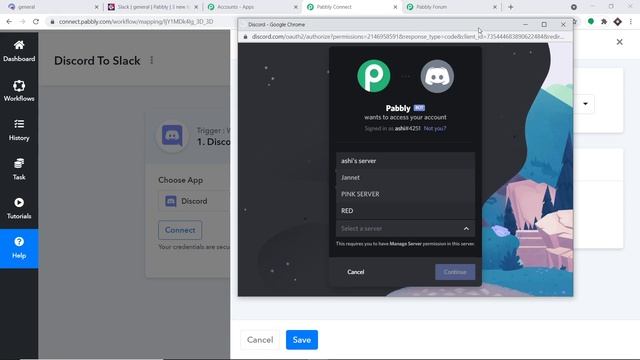Click Cancel in Discord authorization dialog
This screenshot has height=360, width=640.
click(356, 272)
